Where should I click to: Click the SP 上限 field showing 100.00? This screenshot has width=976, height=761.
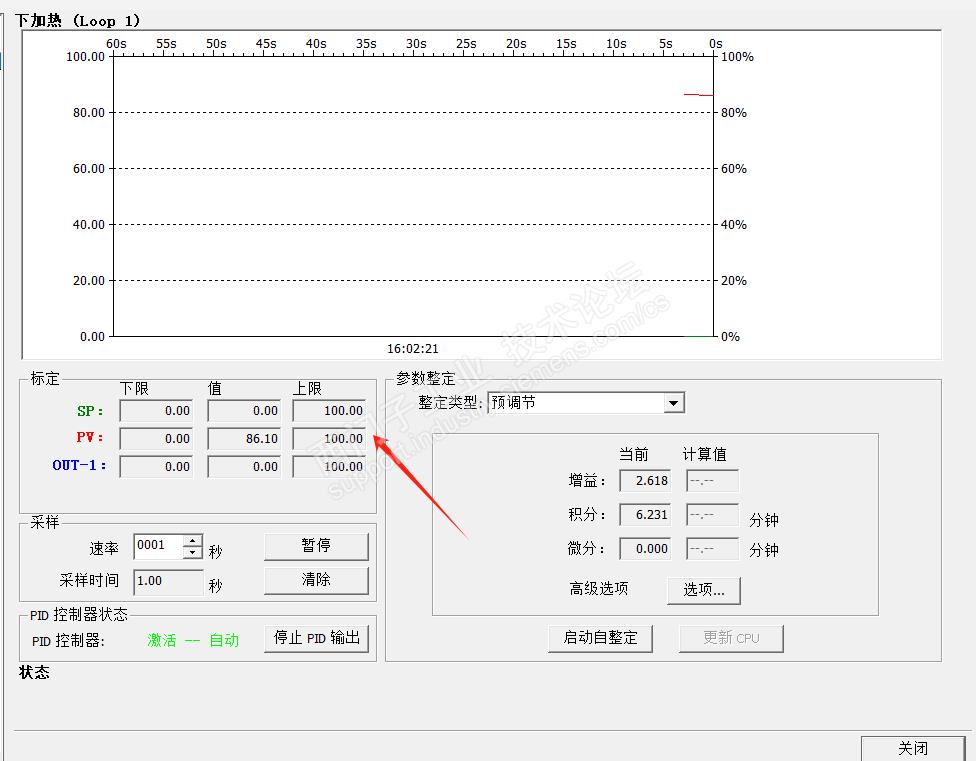tap(329, 411)
